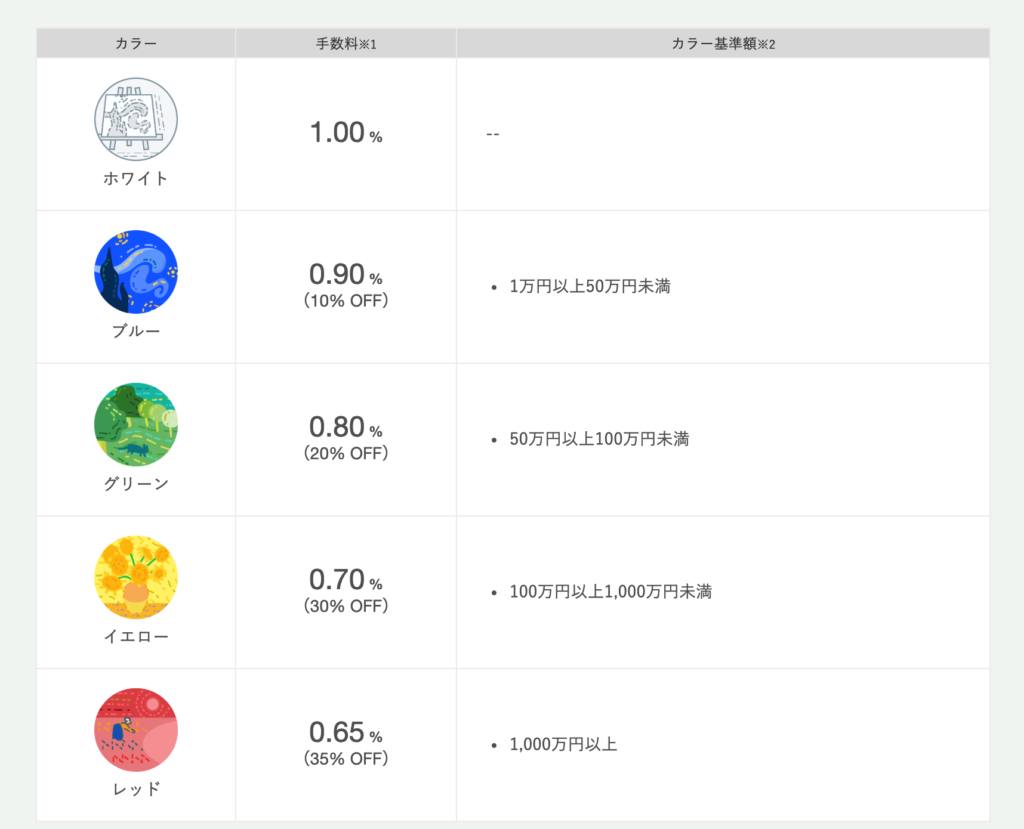
Task: Click the Blue starry night icon
Action: point(136,272)
